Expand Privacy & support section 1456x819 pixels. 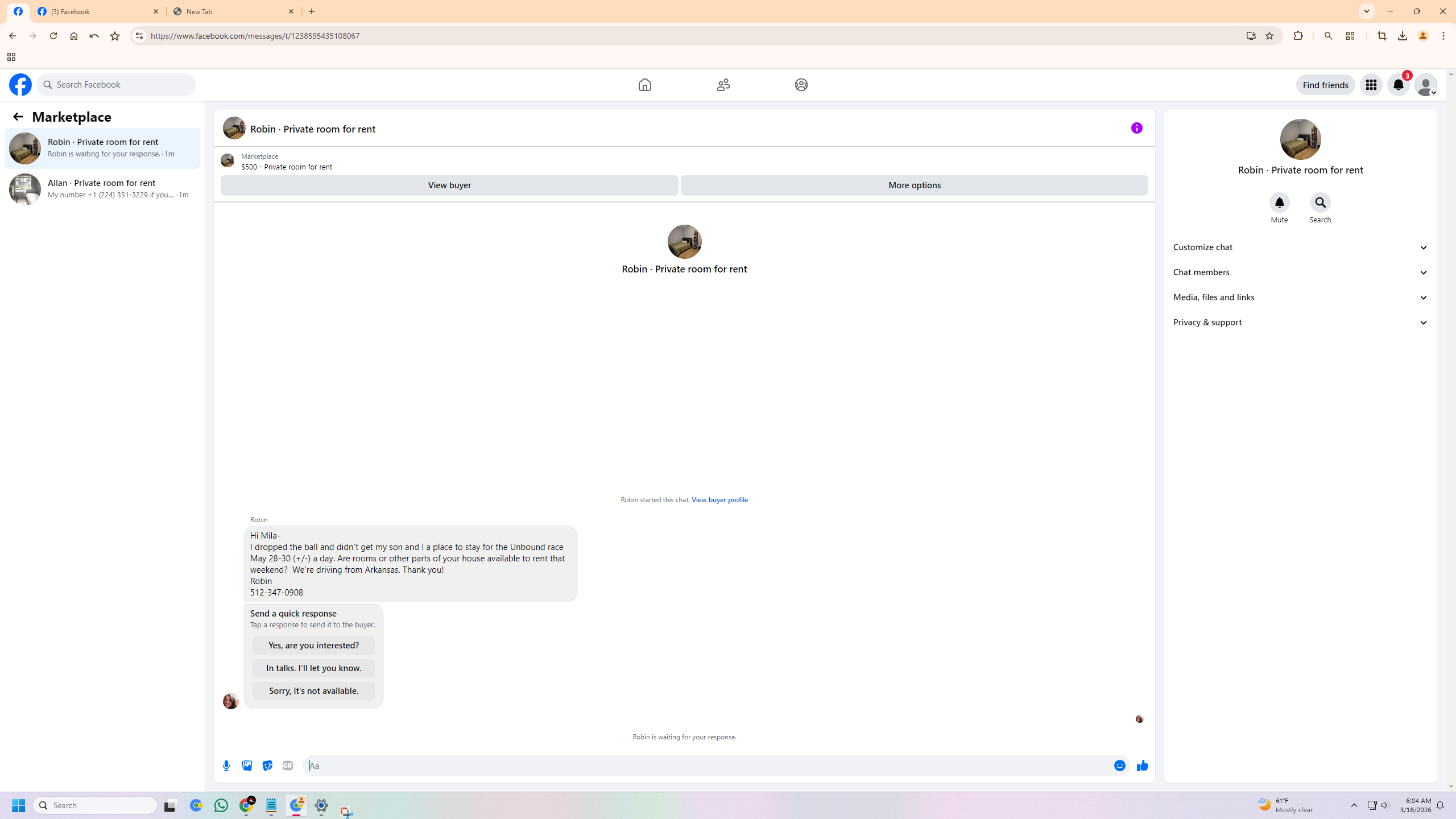[1300, 322]
